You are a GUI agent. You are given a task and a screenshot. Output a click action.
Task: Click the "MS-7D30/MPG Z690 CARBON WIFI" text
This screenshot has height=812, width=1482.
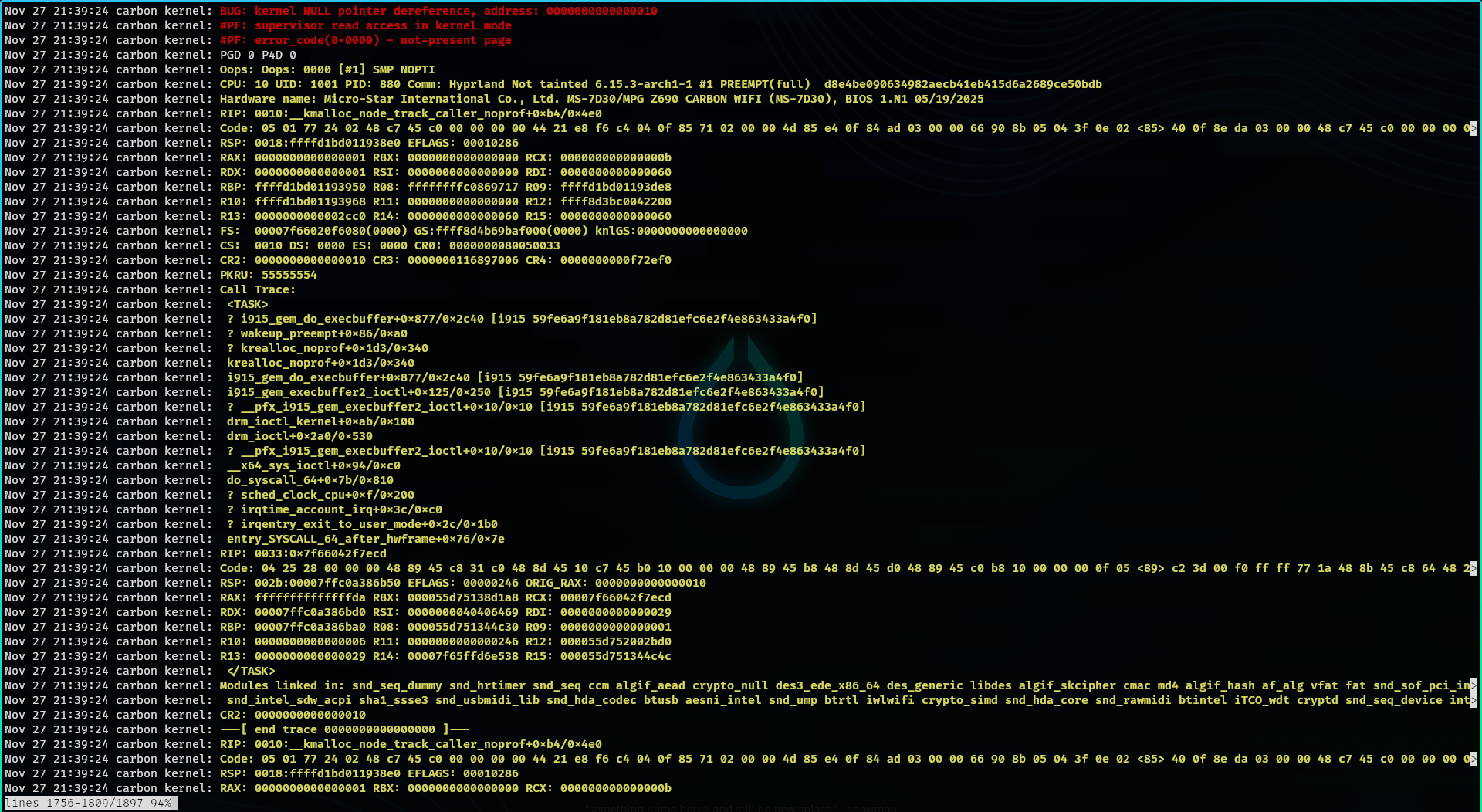[x=665, y=100]
